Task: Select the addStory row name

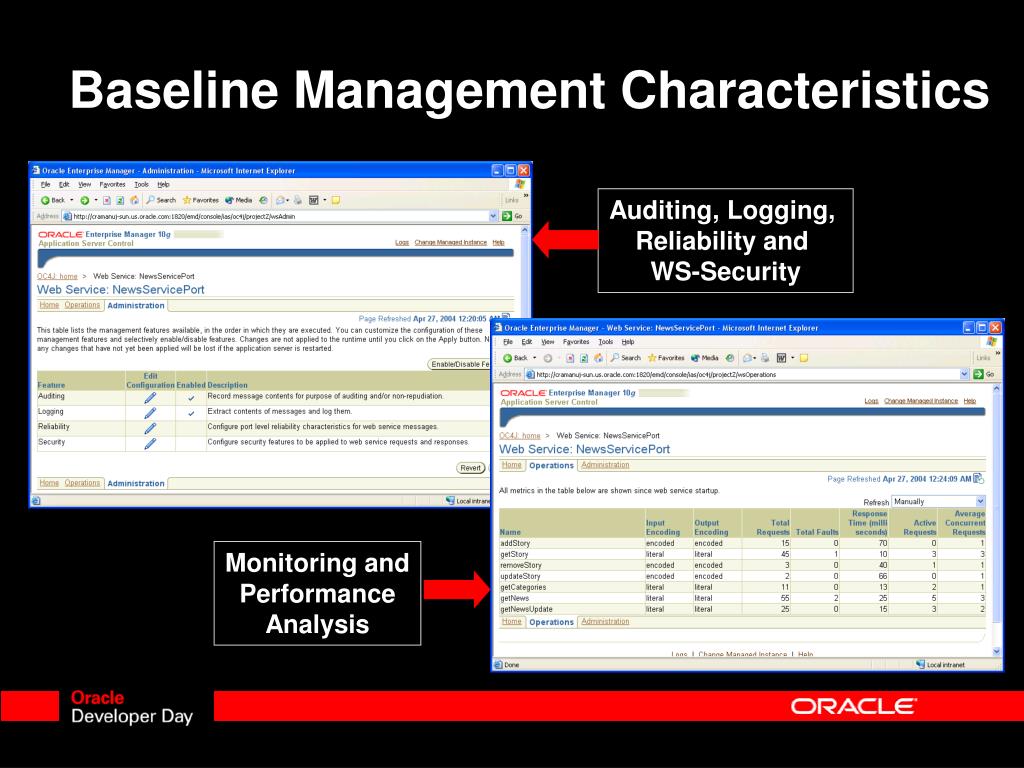Action: pyautogui.click(x=515, y=543)
